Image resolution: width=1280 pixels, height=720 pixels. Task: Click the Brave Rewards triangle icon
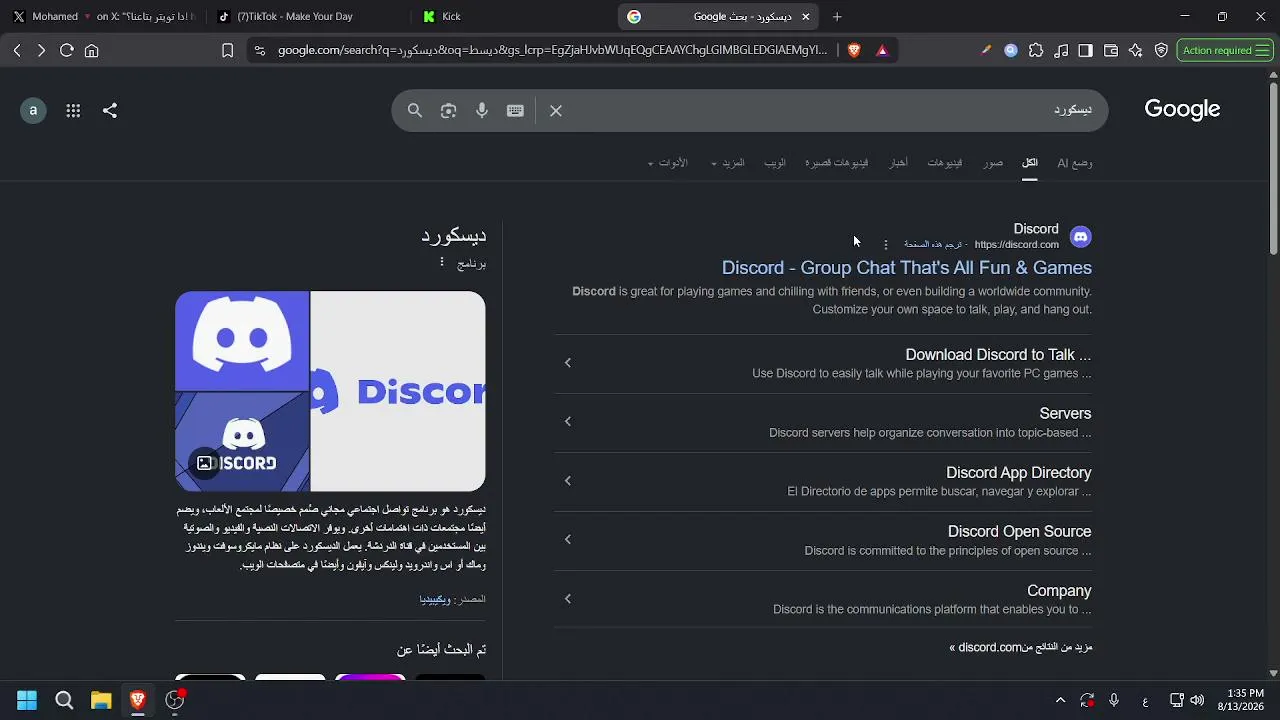tap(882, 50)
